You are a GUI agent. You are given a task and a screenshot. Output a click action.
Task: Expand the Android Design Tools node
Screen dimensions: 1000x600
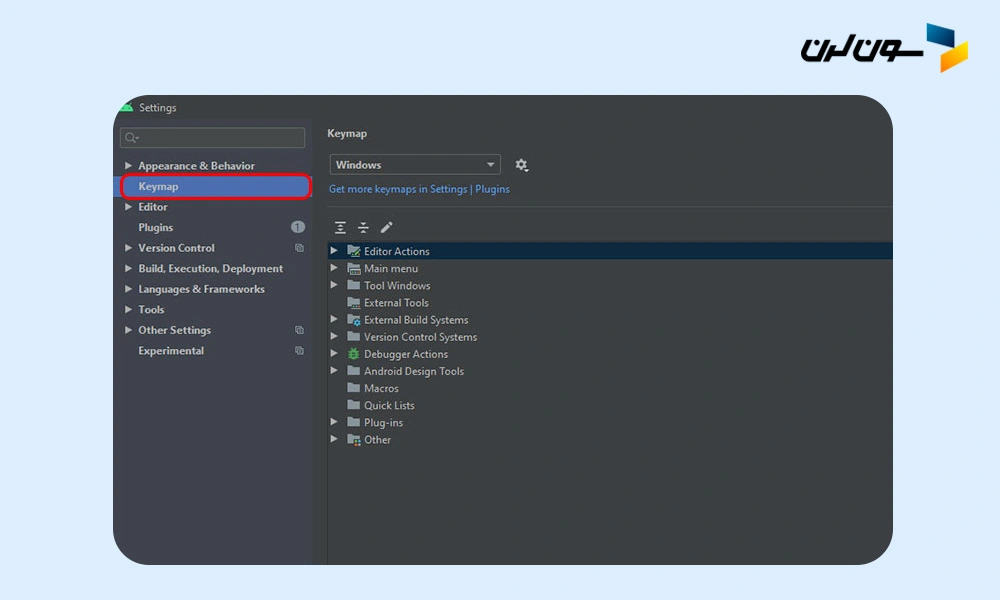point(335,371)
